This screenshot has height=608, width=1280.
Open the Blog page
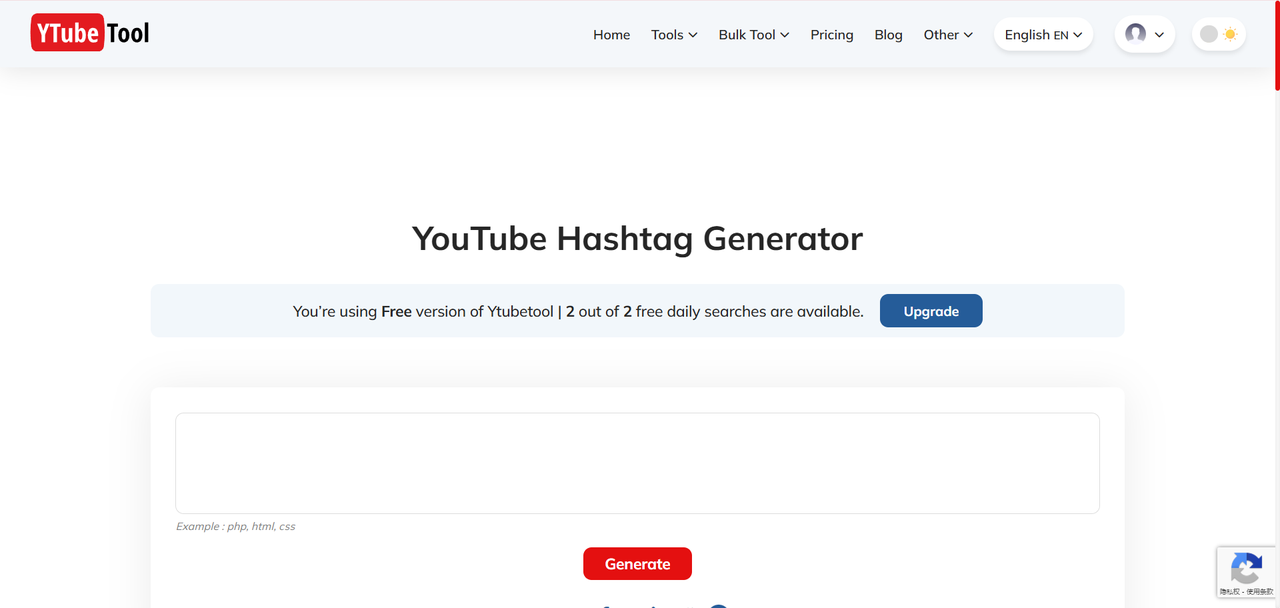[x=888, y=34]
